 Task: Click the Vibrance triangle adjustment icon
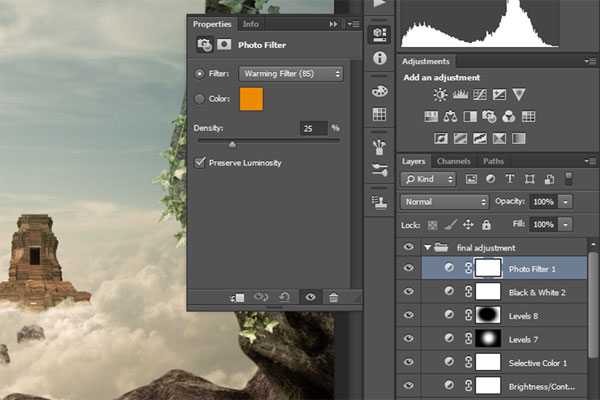click(519, 95)
